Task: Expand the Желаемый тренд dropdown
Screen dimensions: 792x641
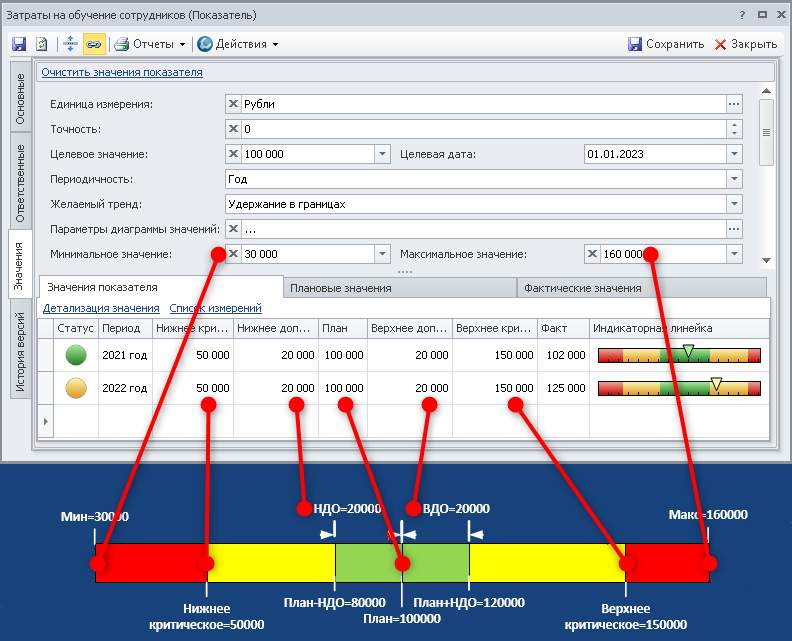Action: tap(734, 204)
